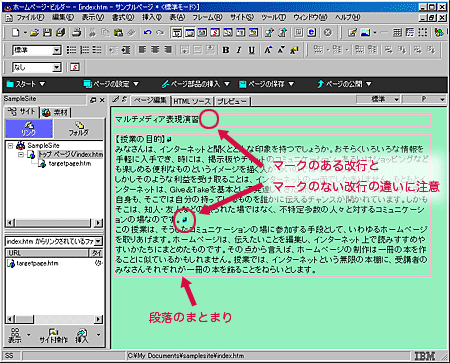The width and height of the screenshot is (450, 363).
Task: Click the Stop circle icon
Action: coord(328,32)
